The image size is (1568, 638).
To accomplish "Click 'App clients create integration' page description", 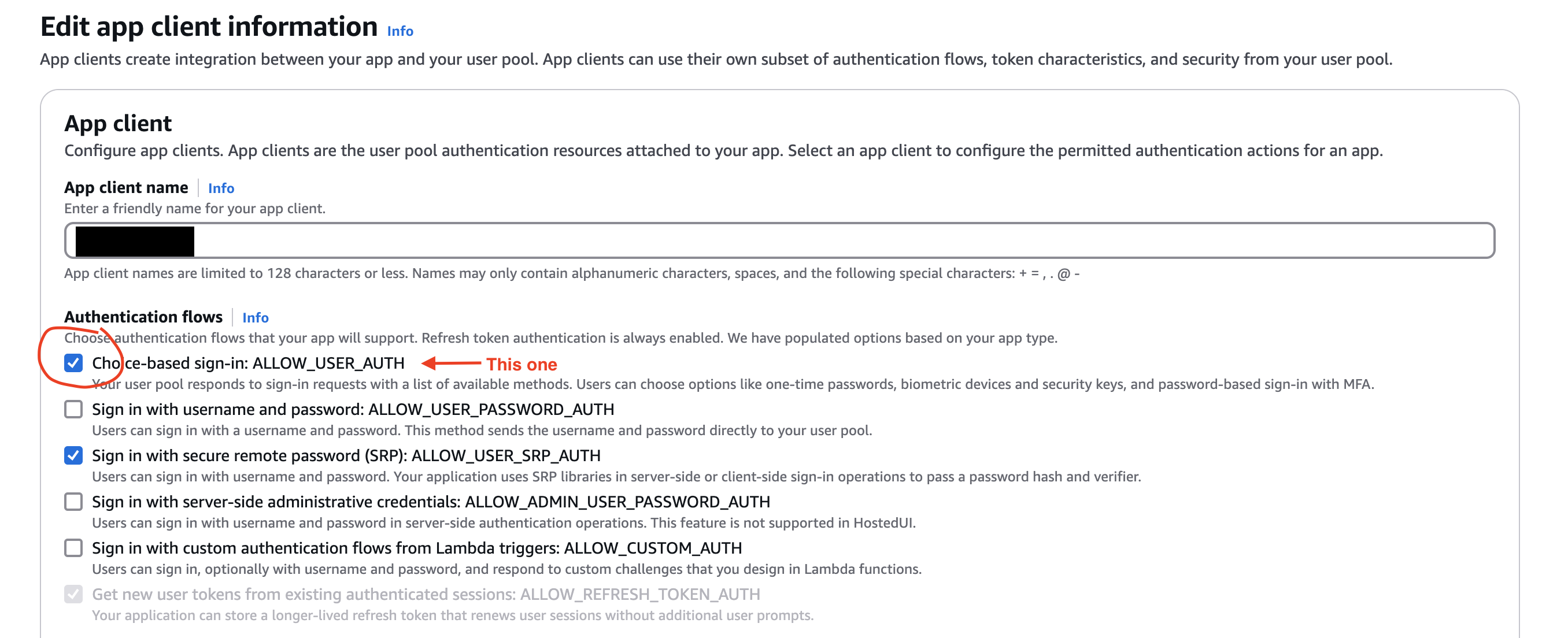I will pos(716,60).
